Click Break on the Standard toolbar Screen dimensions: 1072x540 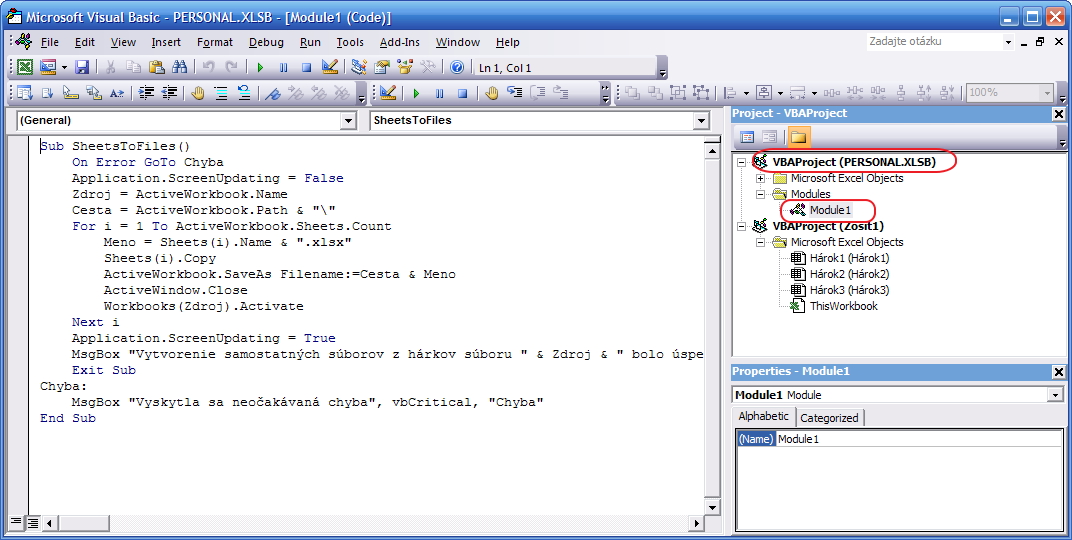tap(284, 67)
